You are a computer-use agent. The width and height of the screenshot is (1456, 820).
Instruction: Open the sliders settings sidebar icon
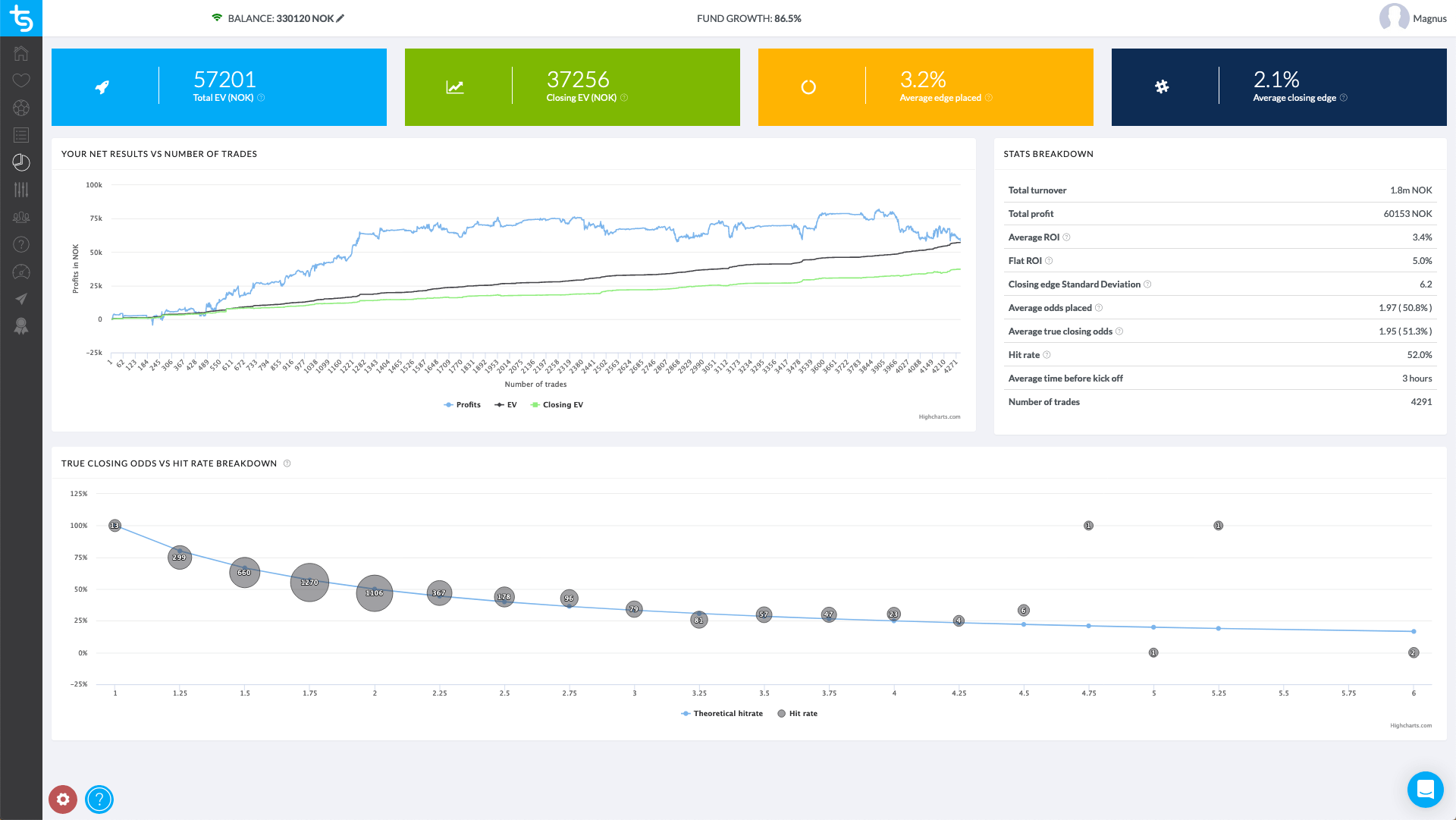21,190
